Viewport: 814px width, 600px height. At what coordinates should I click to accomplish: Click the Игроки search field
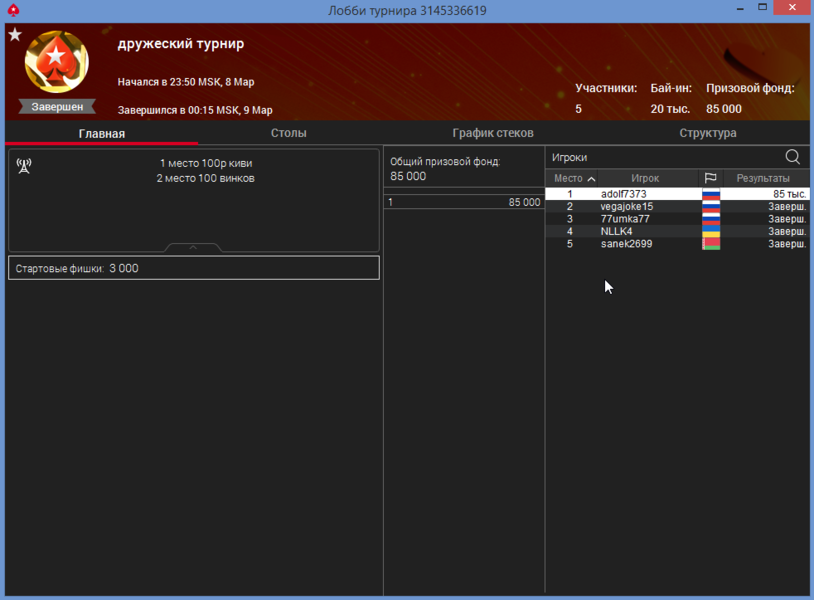point(660,157)
